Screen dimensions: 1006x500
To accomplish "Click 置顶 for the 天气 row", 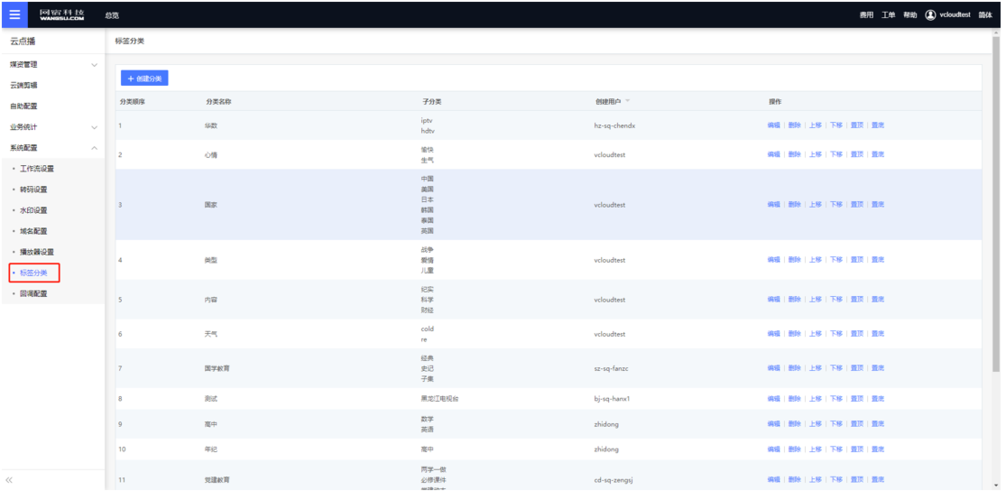I will tap(857, 334).
